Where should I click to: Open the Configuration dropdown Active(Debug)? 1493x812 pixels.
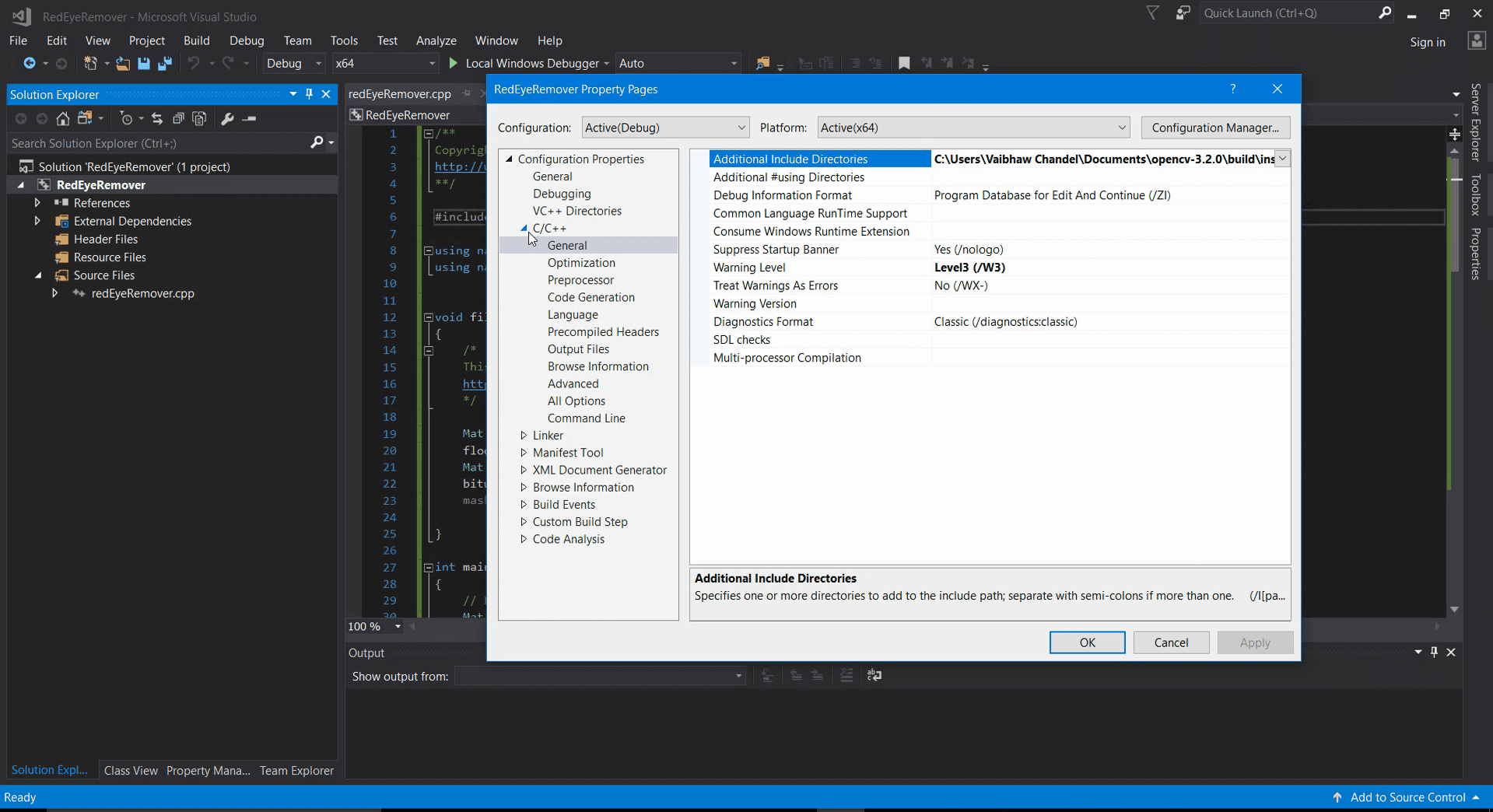[665, 128]
